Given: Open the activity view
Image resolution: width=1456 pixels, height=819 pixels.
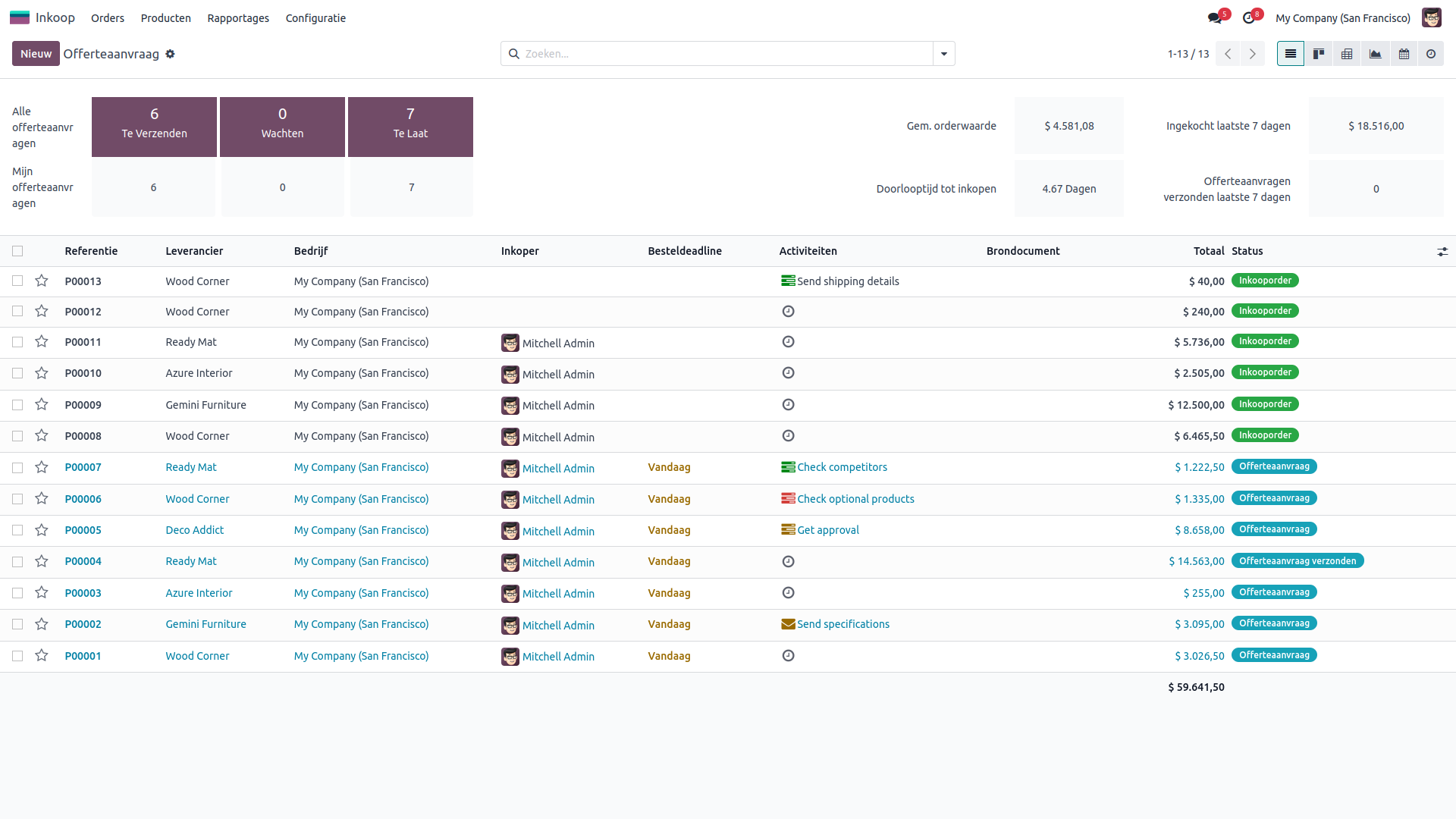Looking at the screenshot, I should tap(1431, 54).
